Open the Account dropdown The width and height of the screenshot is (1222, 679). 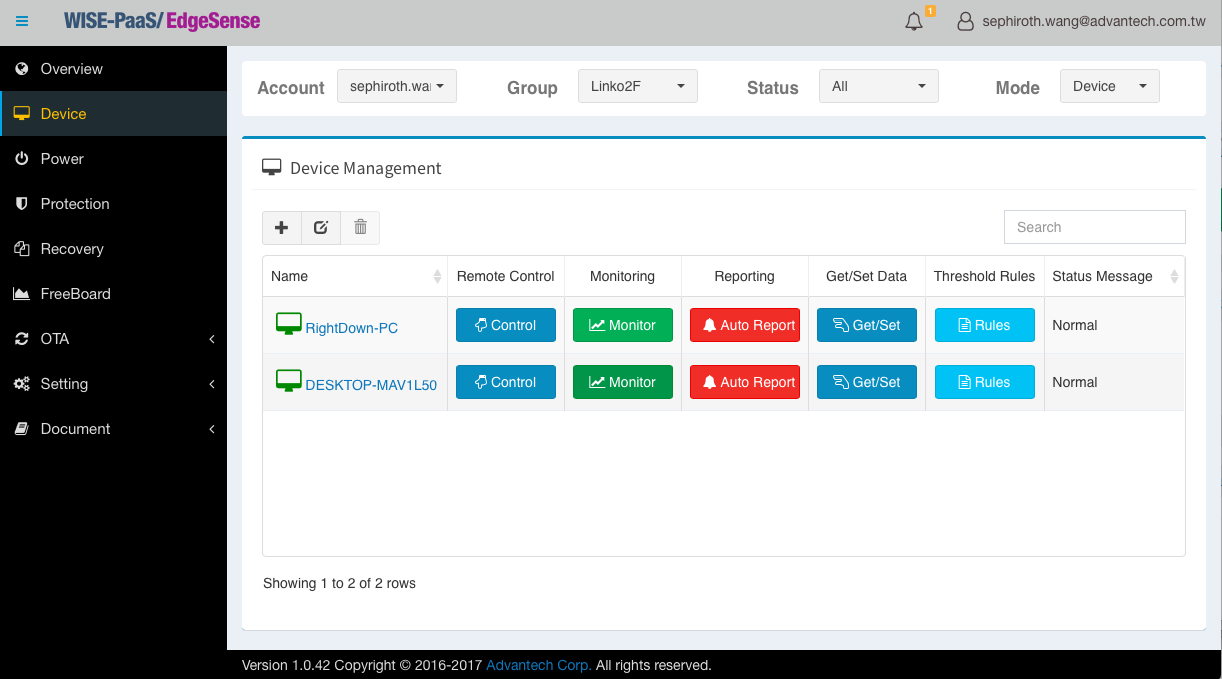(x=397, y=86)
